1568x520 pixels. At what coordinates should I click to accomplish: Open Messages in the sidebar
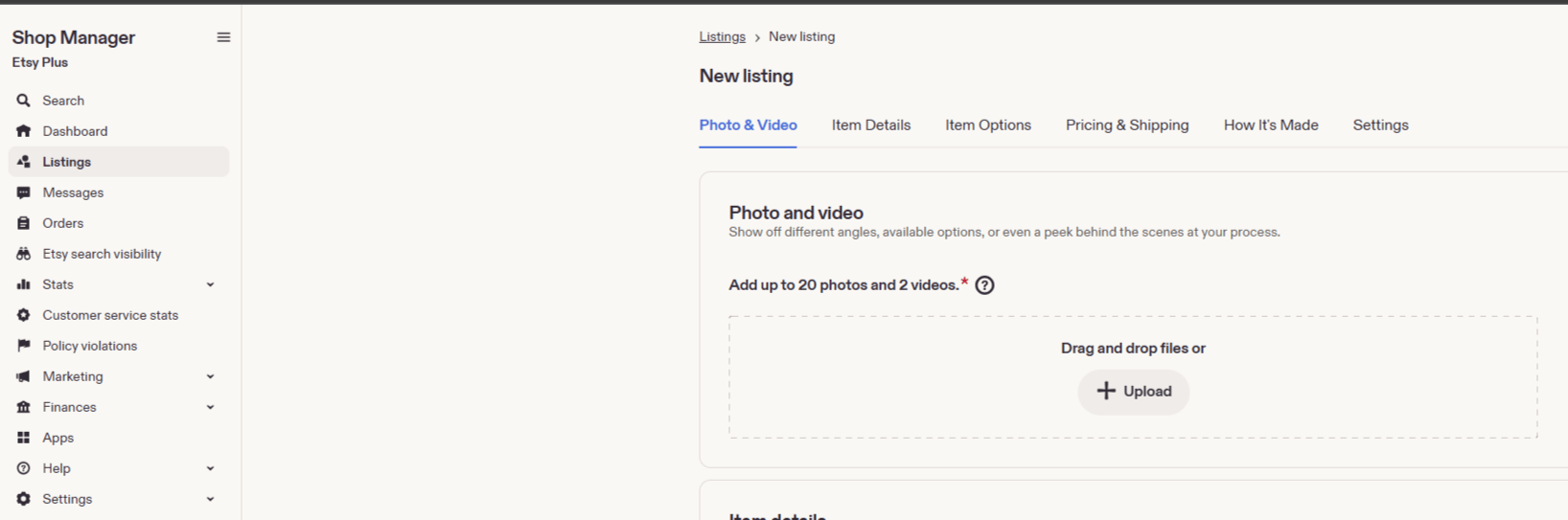[x=119, y=192]
